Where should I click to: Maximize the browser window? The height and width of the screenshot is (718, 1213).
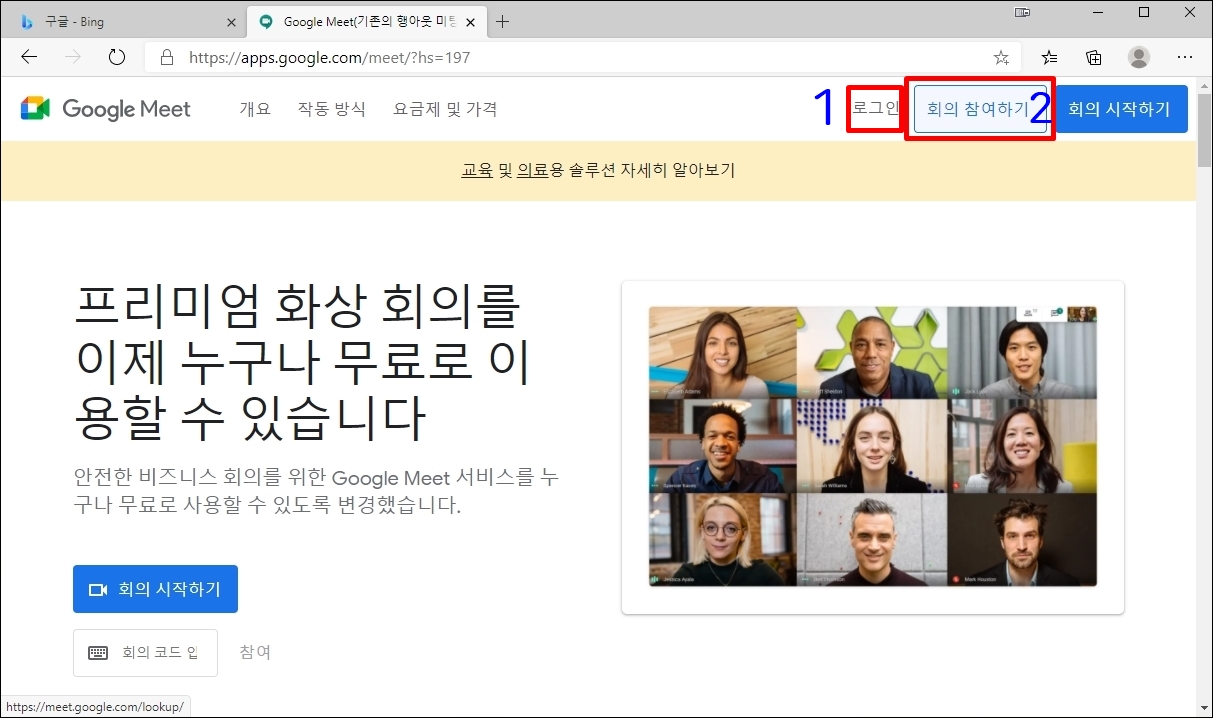1144,12
